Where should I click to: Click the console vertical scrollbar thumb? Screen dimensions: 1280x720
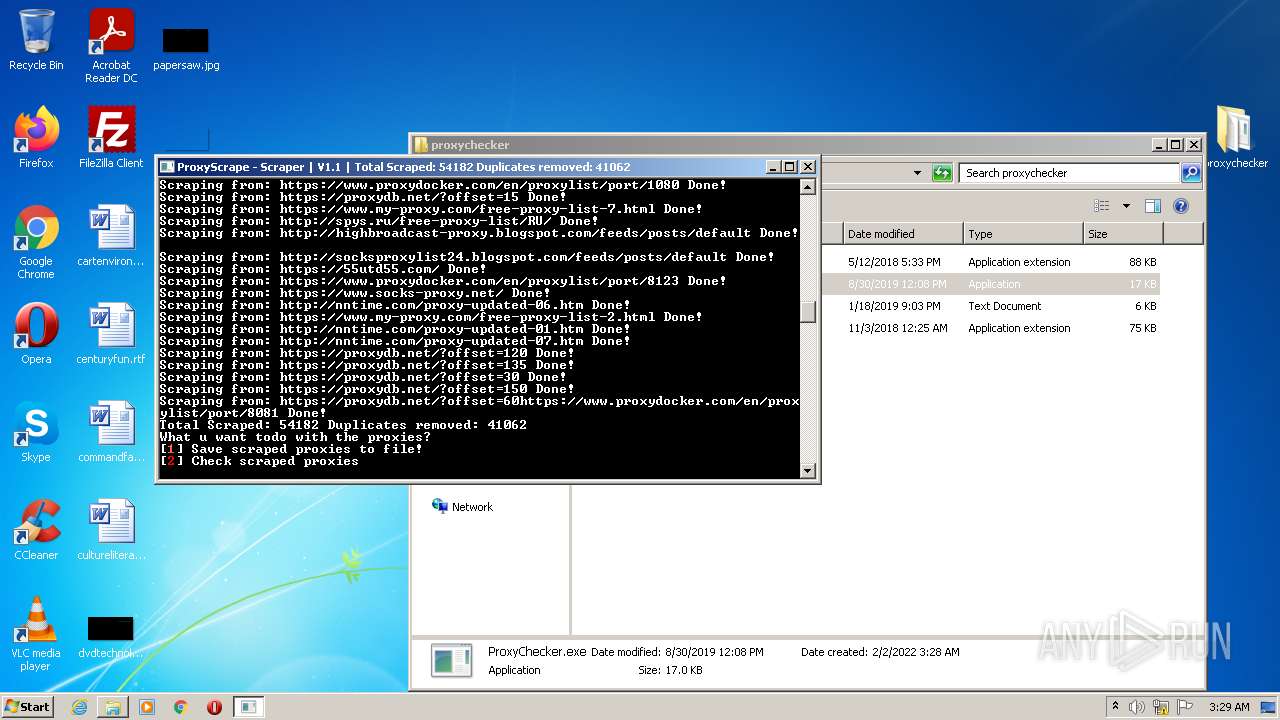[x=808, y=311]
